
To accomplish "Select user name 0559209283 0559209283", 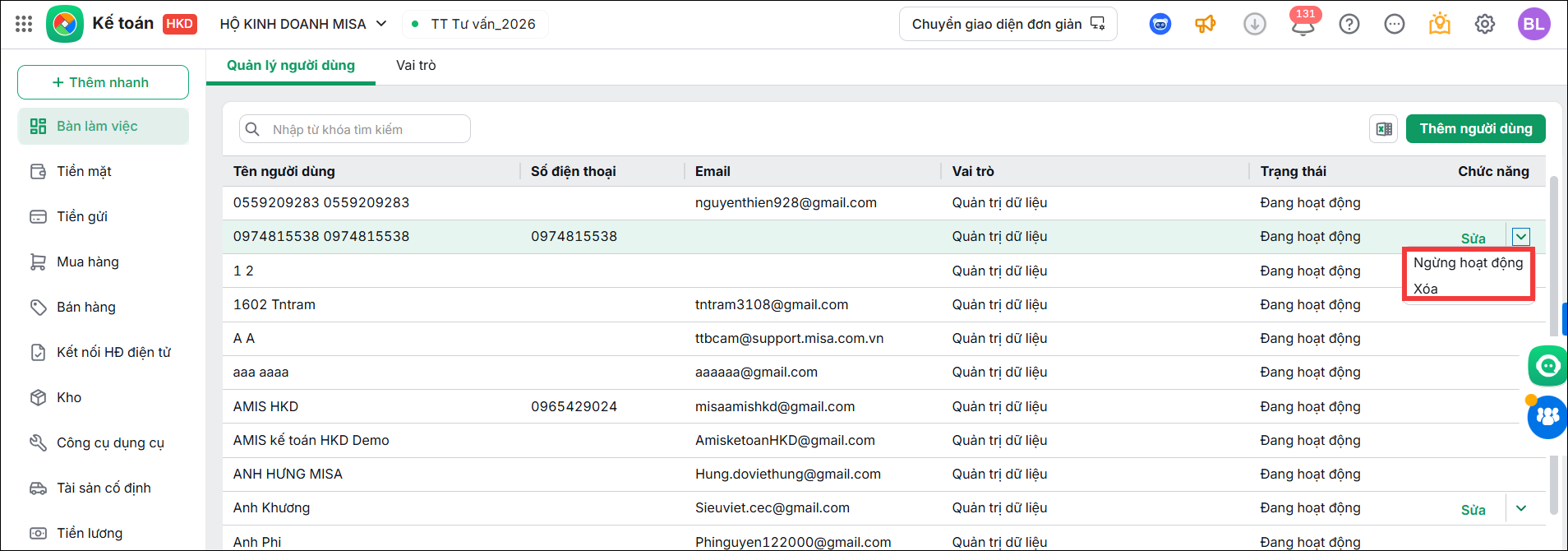I will [x=321, y=202].
